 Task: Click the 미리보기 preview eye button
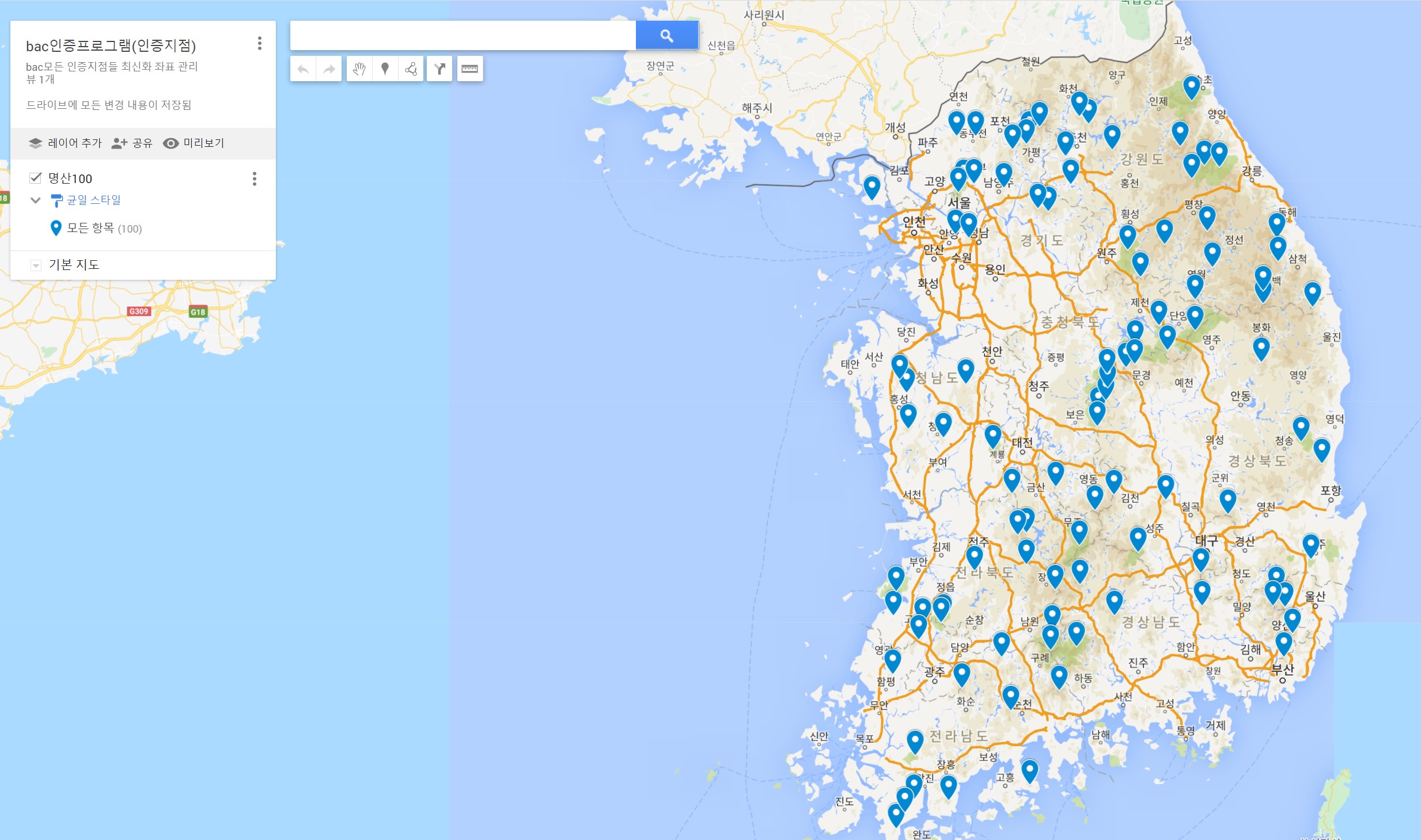point(194,143)
